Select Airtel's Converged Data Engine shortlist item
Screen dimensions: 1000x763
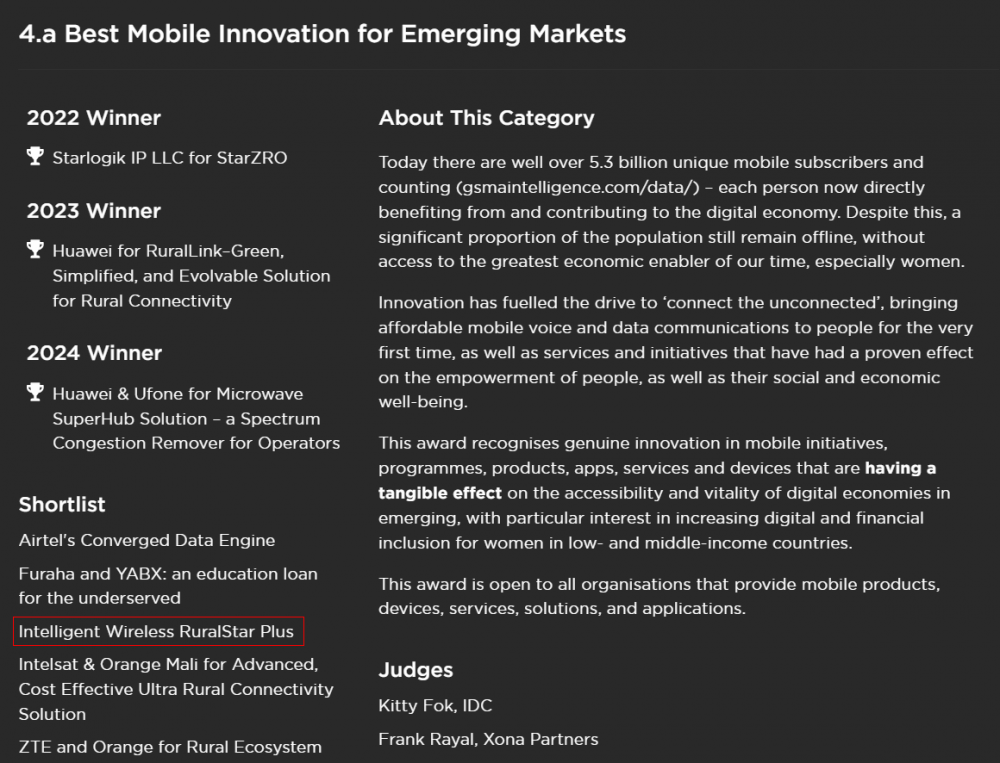click(147, 540)
